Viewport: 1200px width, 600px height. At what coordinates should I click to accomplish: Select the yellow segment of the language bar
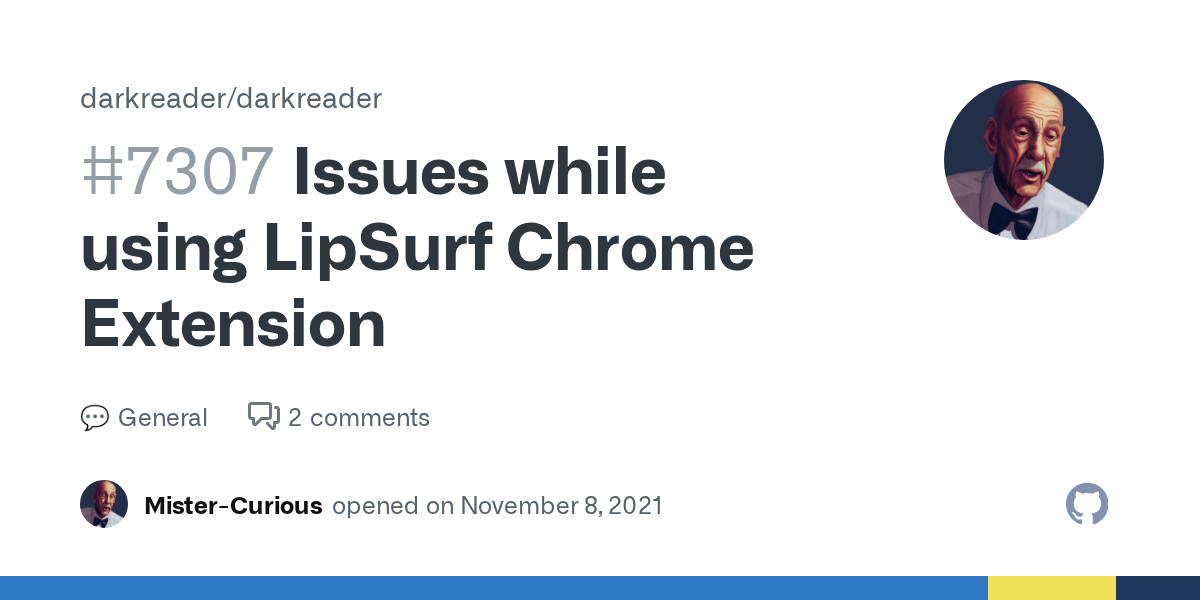click(x=1051, y=588)
